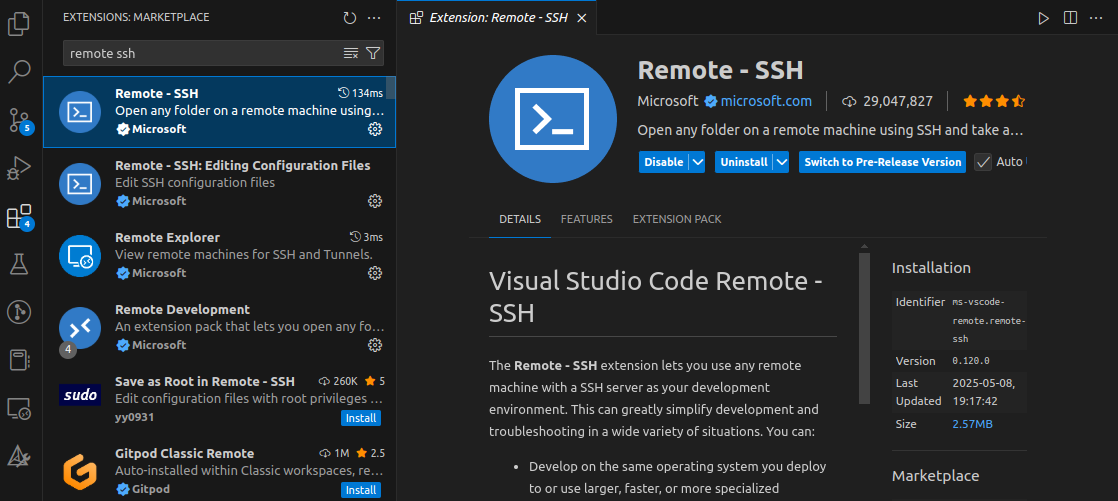This screenshot has height=501, width=1118.
Task: Switch to the Extension Pack tab
Action: 677,219
